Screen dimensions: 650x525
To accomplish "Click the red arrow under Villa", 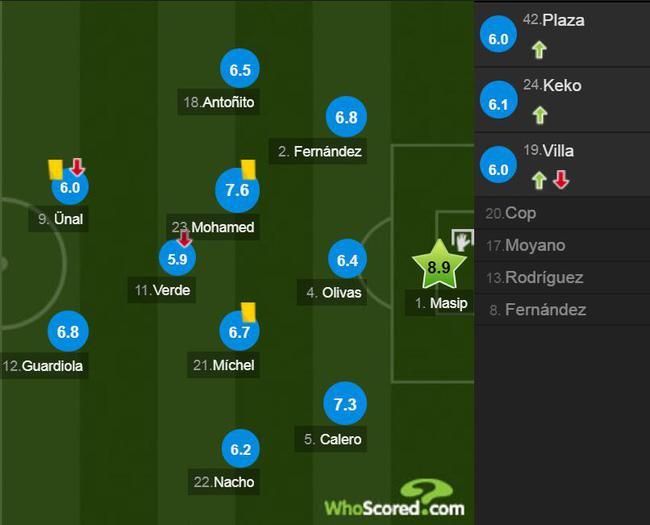I will click(561, 180).
